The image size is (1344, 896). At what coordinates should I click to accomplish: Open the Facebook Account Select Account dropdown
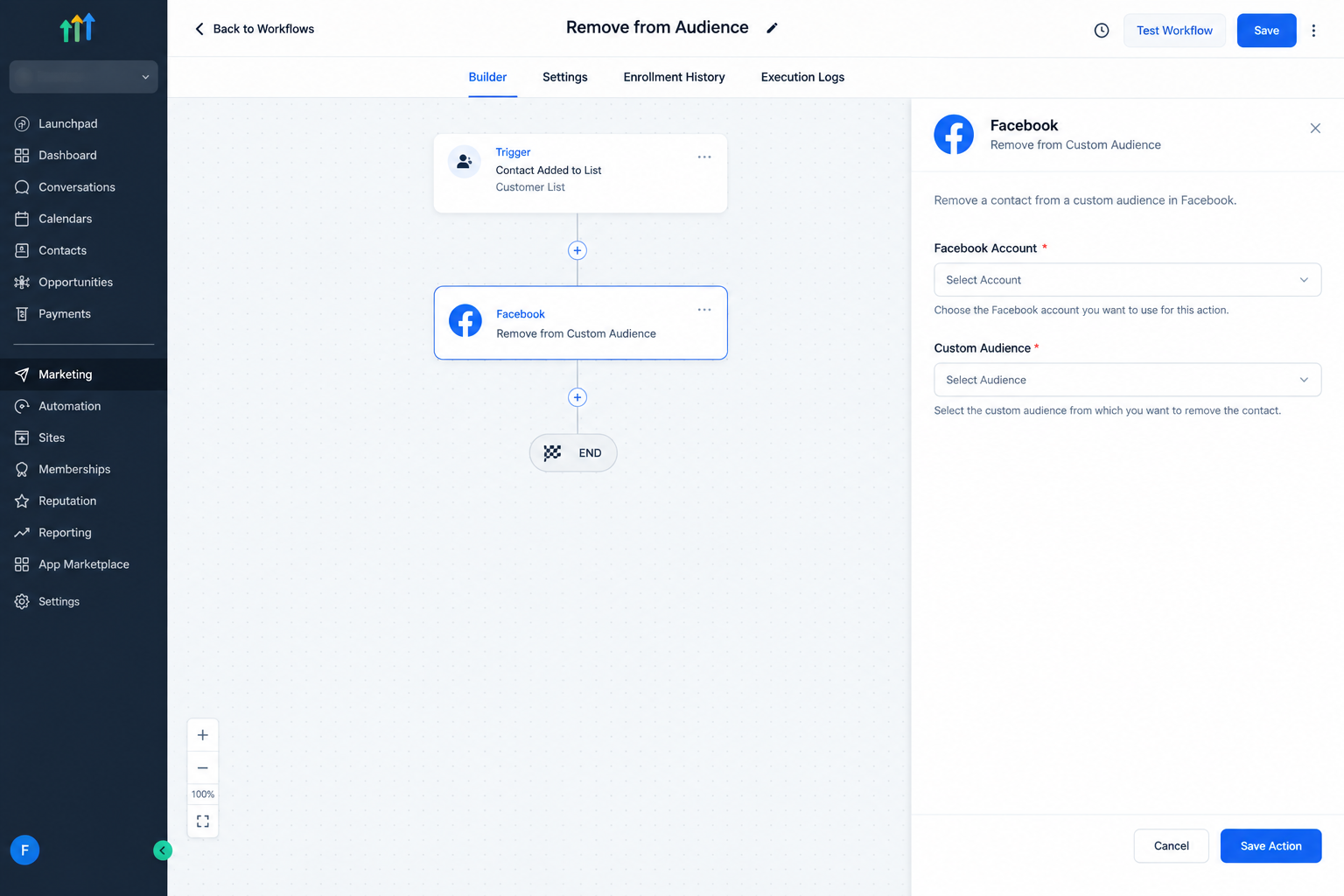(1127, 280)
